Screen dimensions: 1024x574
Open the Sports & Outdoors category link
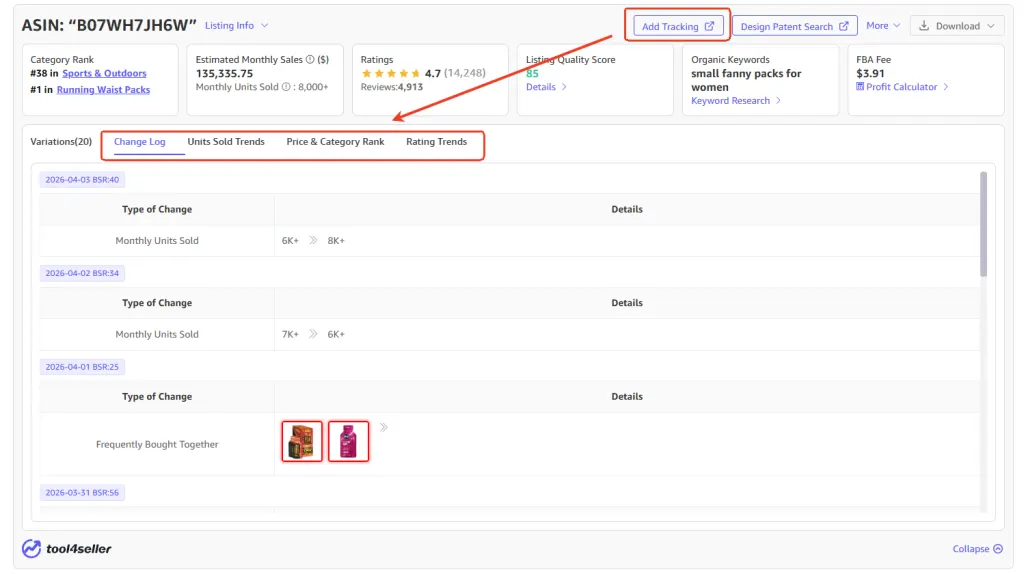(x=104, y=73)
